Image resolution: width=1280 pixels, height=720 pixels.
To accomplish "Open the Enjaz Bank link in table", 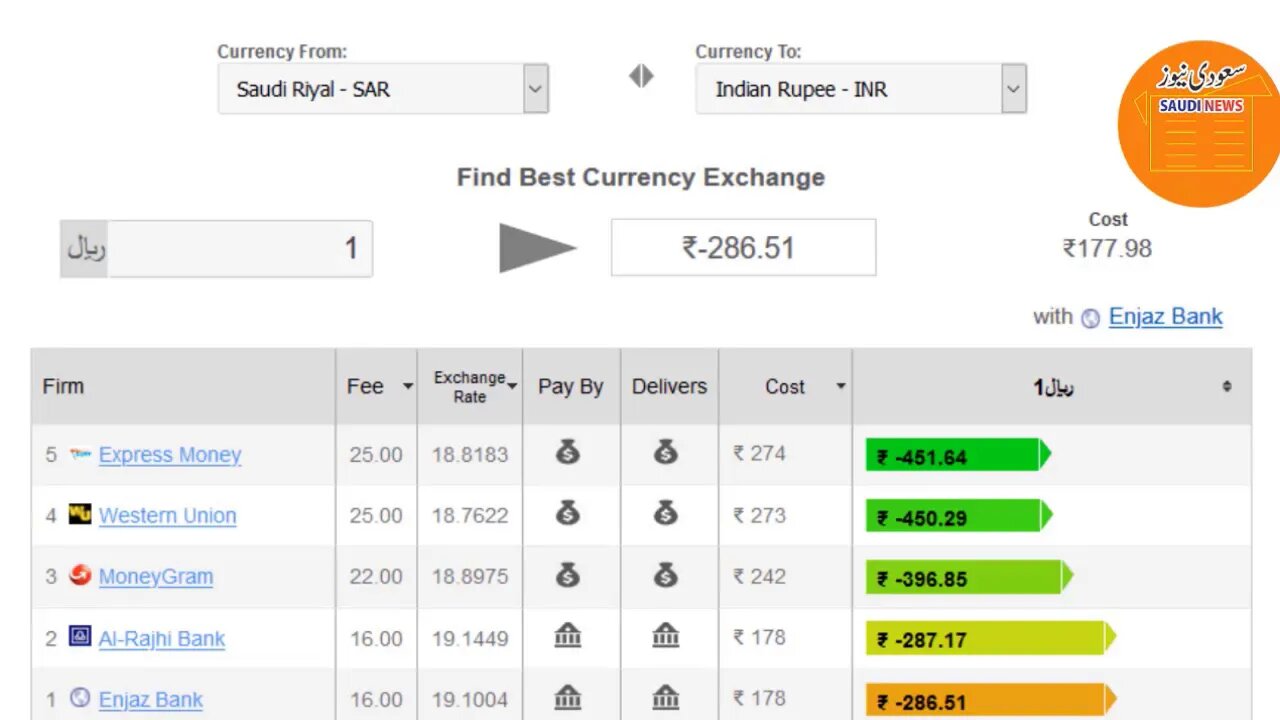I will click(150, 700).
